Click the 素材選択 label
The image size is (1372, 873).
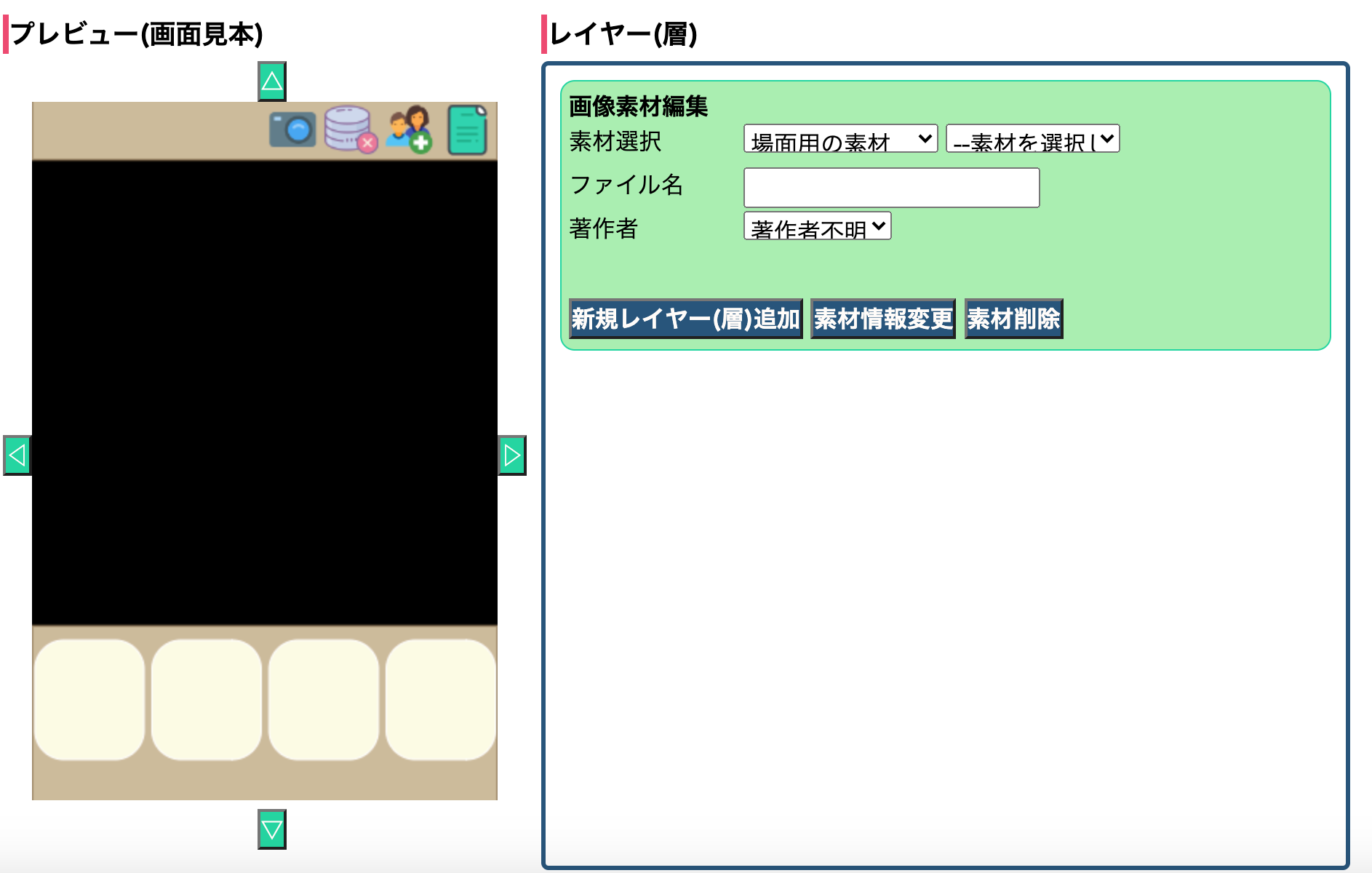click(615, 141)
